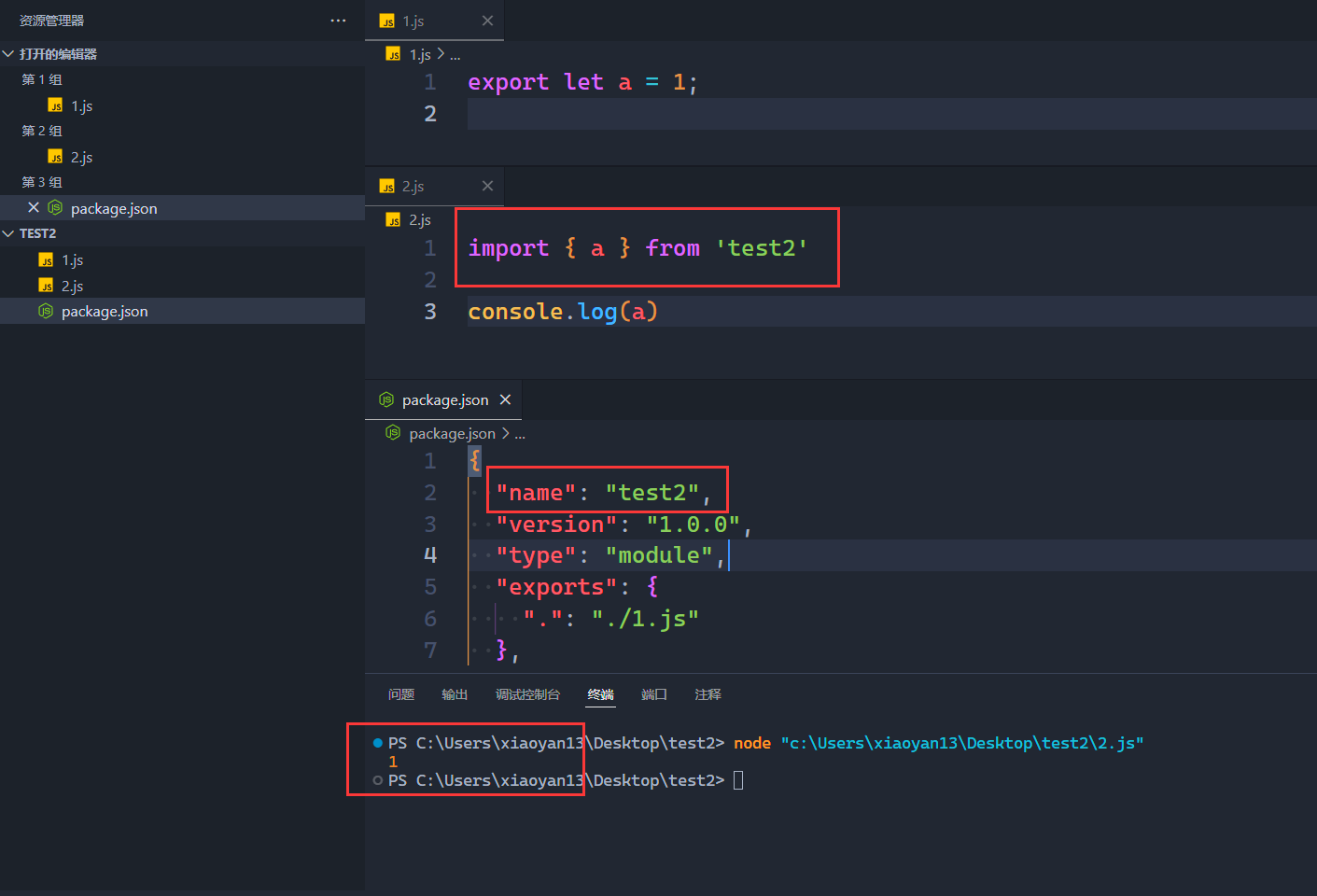This screenshot has height=896, width=1317.
Task: Collapse the TEST2 folder section
Action: pyautogui.click(x=8, y=233)
